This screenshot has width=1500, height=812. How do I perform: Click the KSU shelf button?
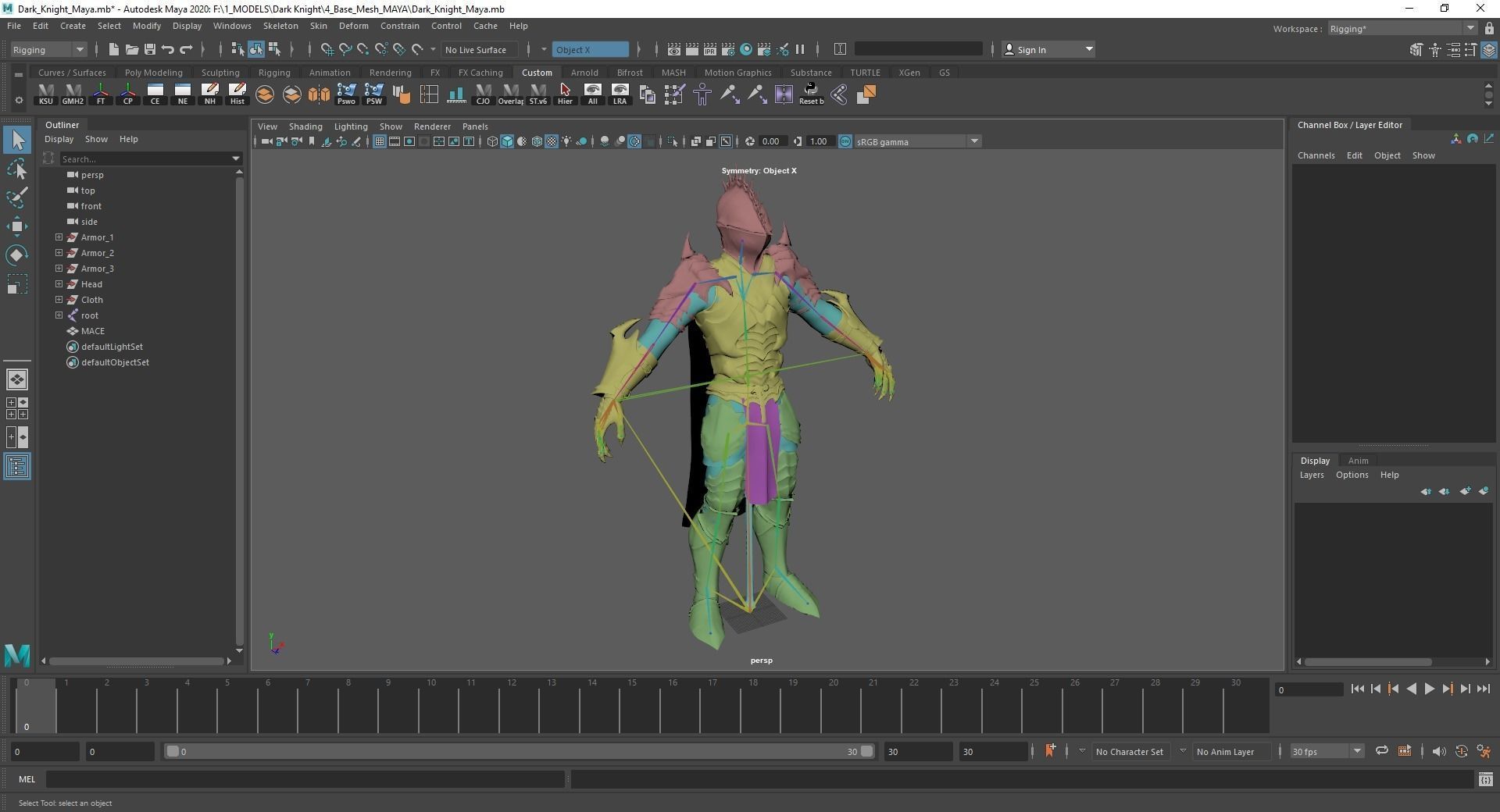(46, 94)
